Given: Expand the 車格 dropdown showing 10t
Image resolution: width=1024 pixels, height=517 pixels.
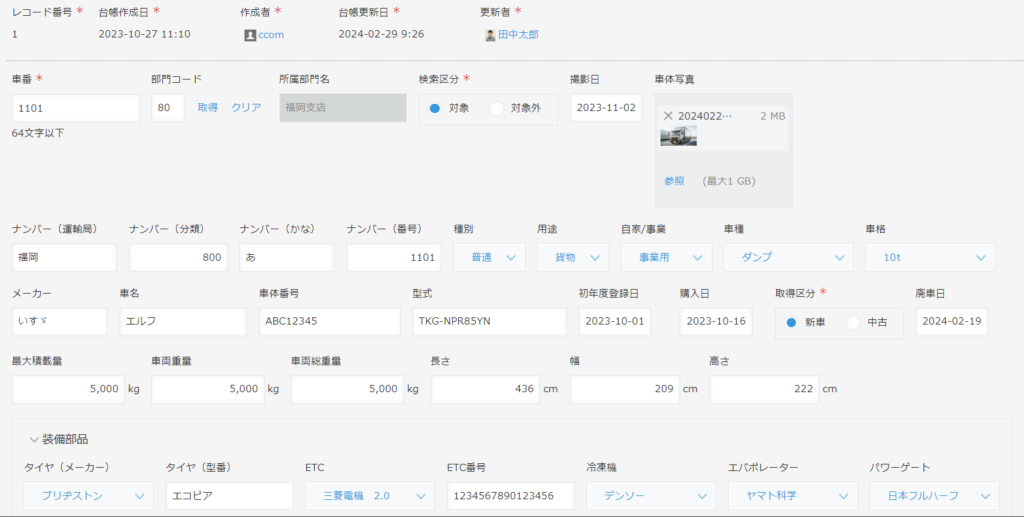Looking at the screenshot, I should point(930,257).
